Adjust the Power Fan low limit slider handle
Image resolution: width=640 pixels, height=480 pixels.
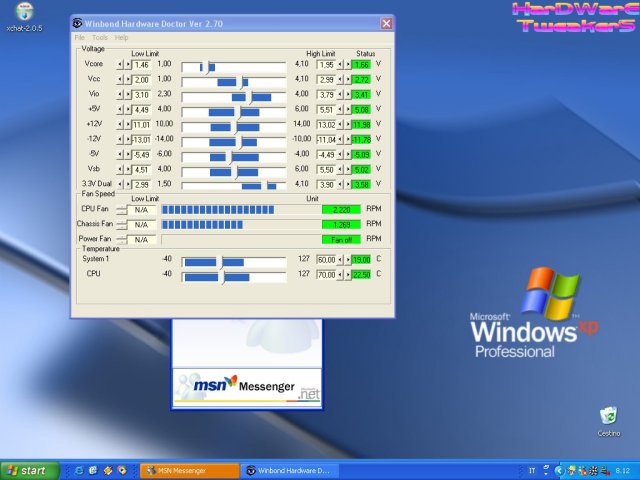[121, 240]
